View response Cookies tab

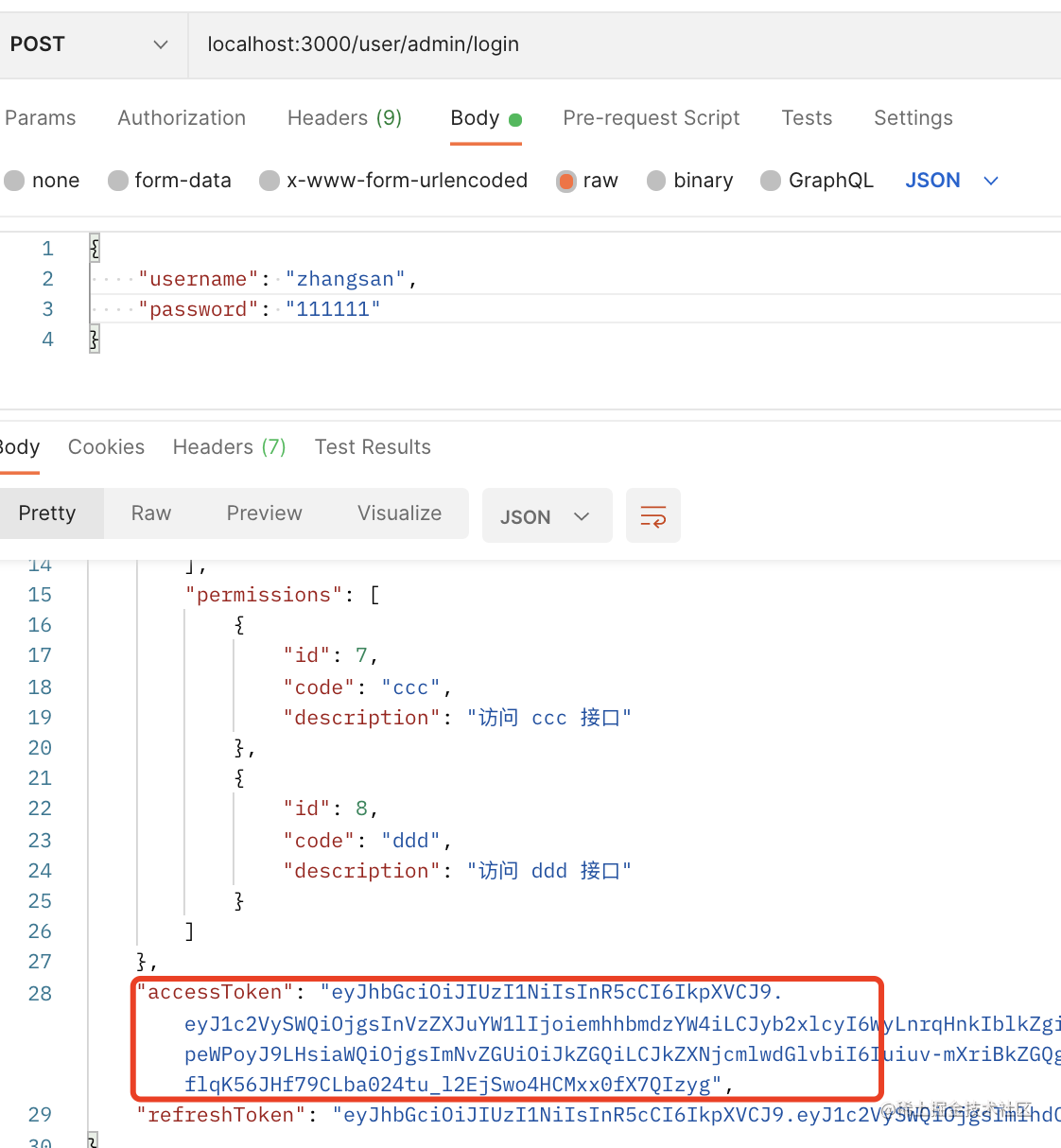click(106, 447)
